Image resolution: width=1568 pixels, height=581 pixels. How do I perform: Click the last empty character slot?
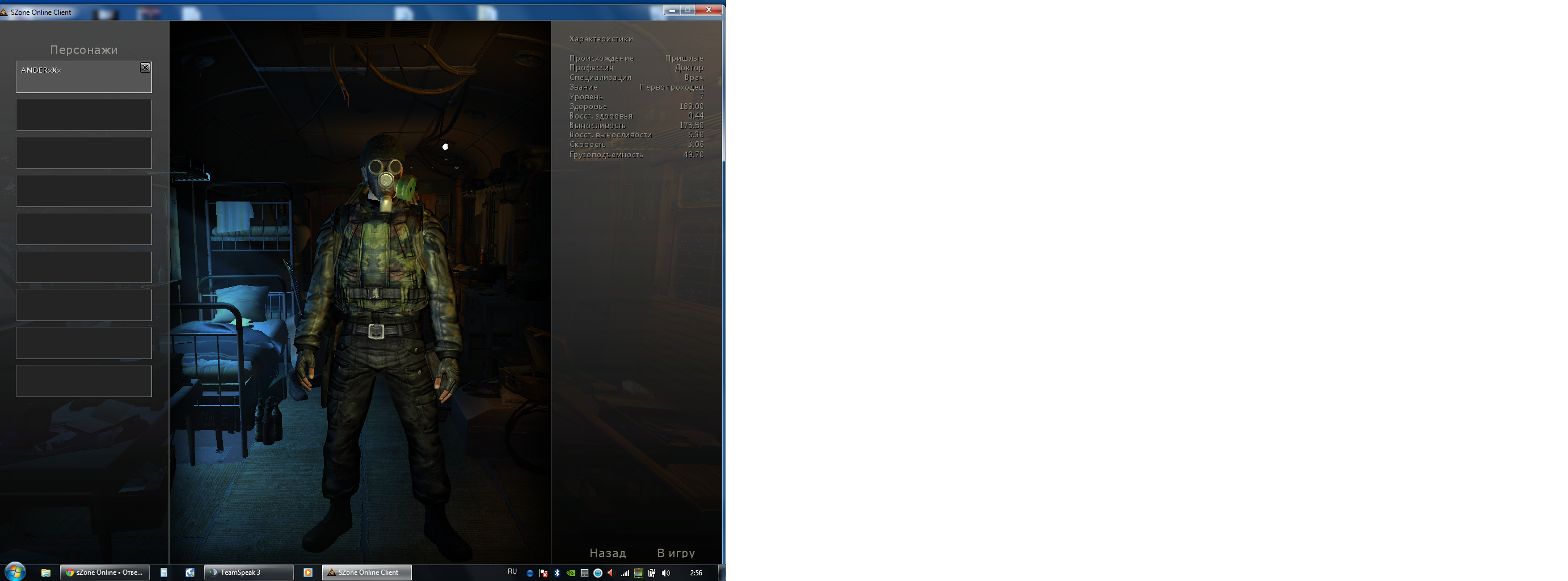[x=83, y=381]
